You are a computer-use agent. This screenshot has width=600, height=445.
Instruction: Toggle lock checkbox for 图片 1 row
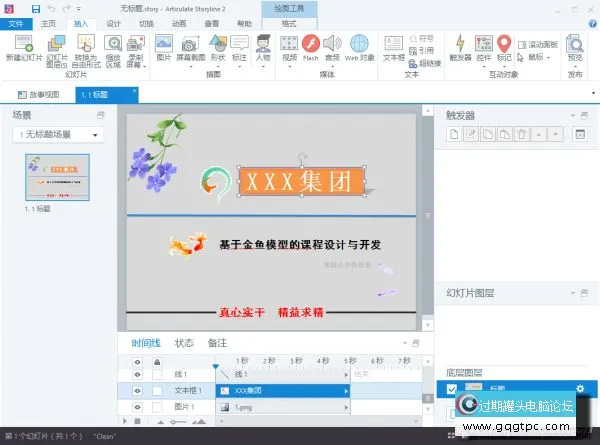157,407
